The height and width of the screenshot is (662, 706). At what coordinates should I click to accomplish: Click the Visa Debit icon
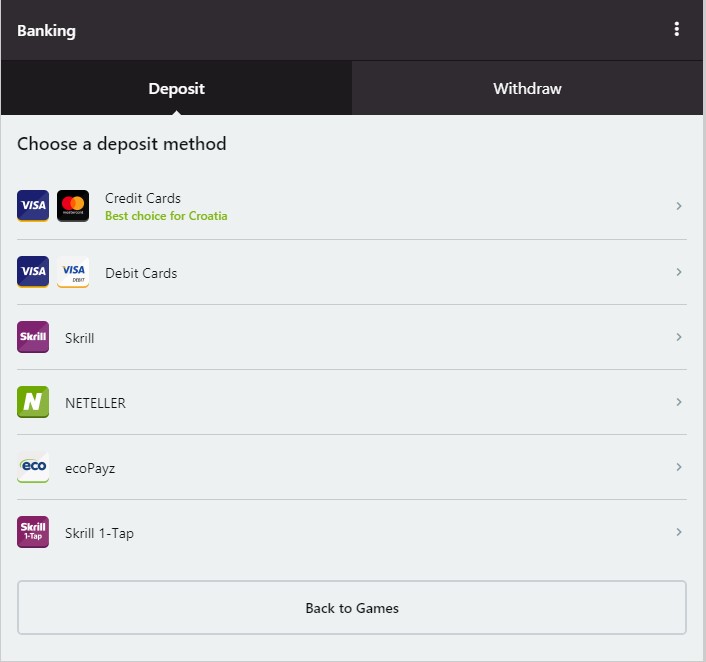click(73, 272)
